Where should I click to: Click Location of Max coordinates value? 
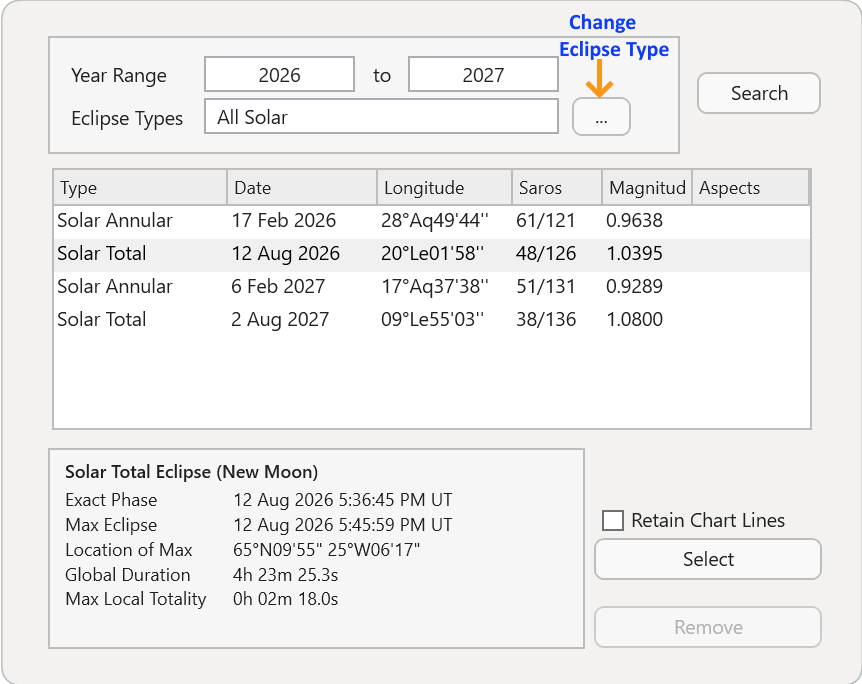point(327,550)
